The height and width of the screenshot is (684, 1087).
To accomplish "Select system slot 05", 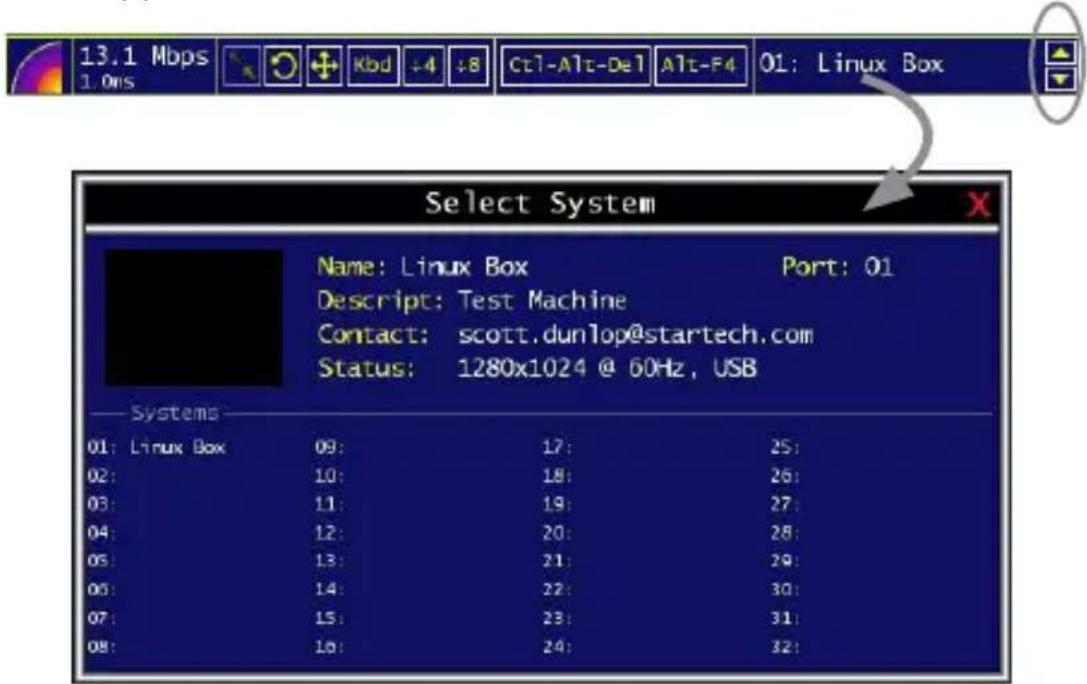I will [x=101, y=560].
